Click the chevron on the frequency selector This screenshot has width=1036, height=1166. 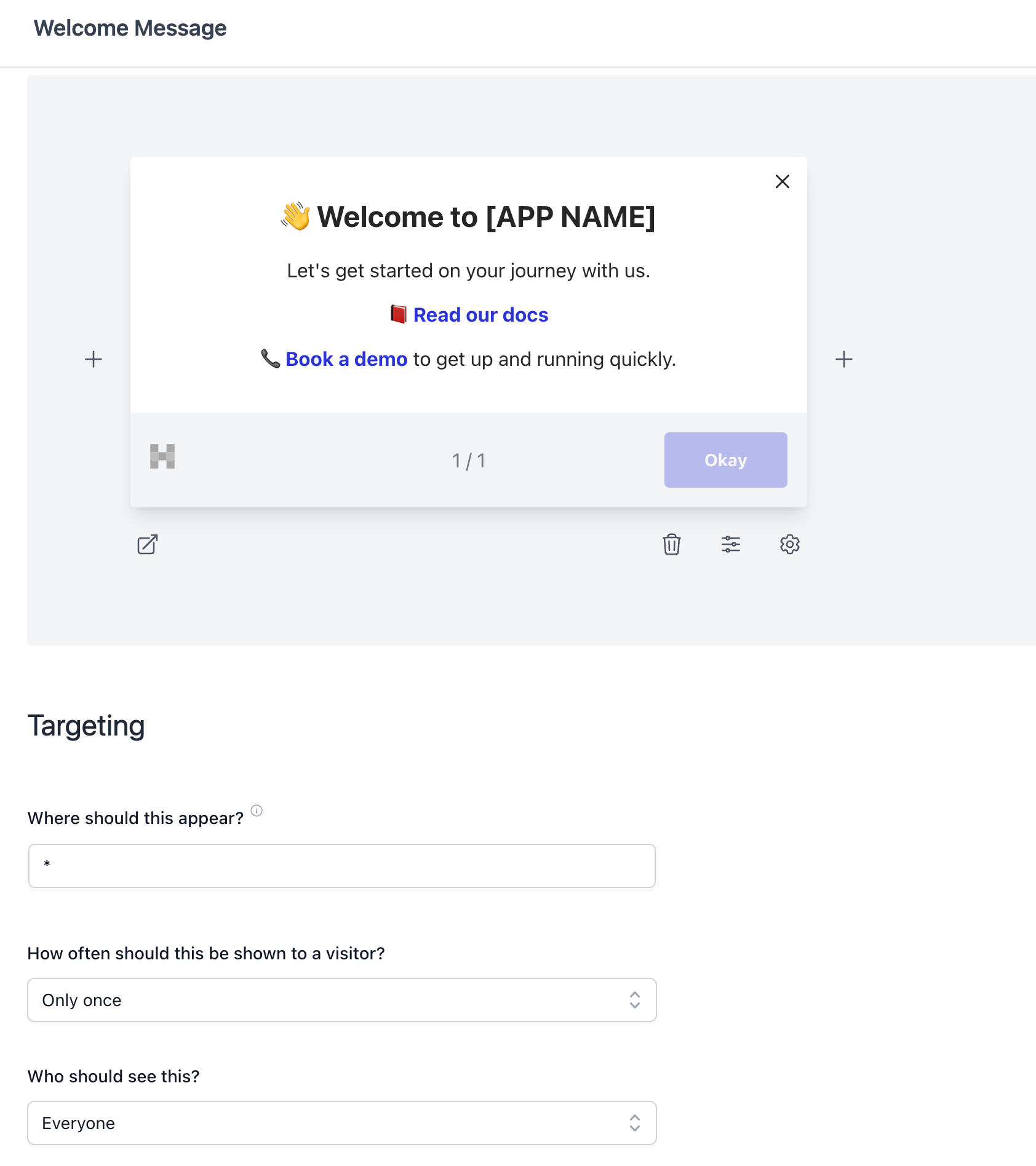pyautogui.click(x=634, y=1000)
